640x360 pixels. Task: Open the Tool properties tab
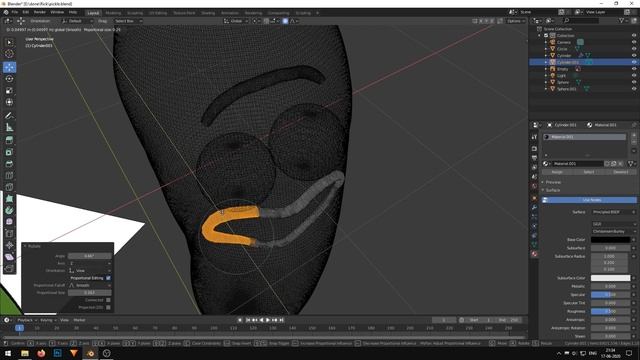pyautogui.click(x=534, y=137)
